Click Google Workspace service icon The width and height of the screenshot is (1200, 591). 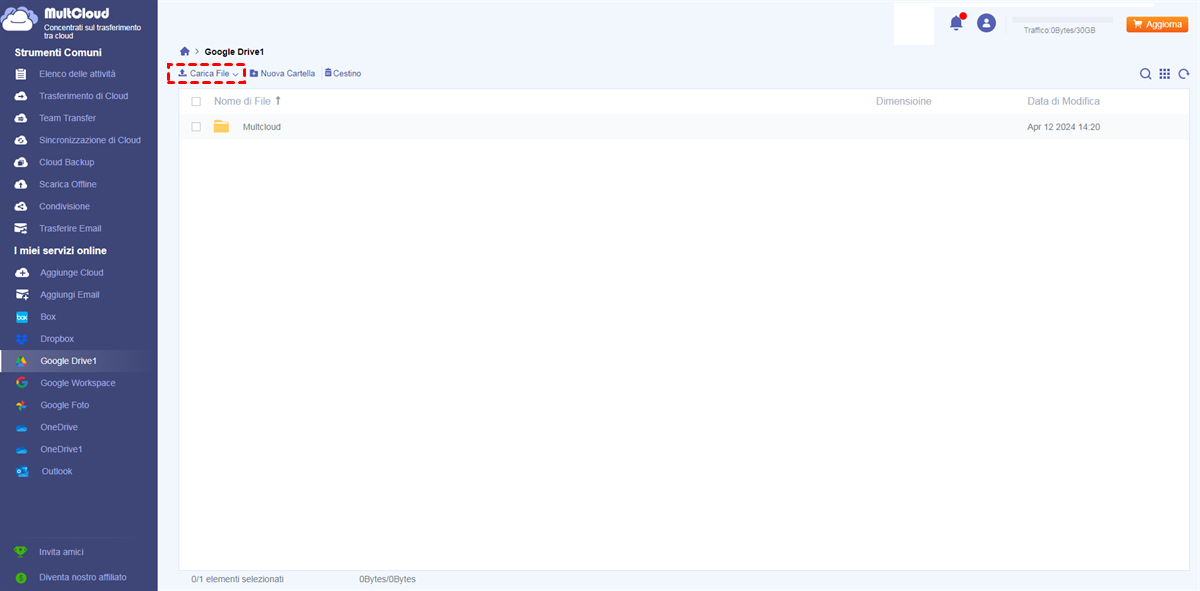tap(21, 383)
